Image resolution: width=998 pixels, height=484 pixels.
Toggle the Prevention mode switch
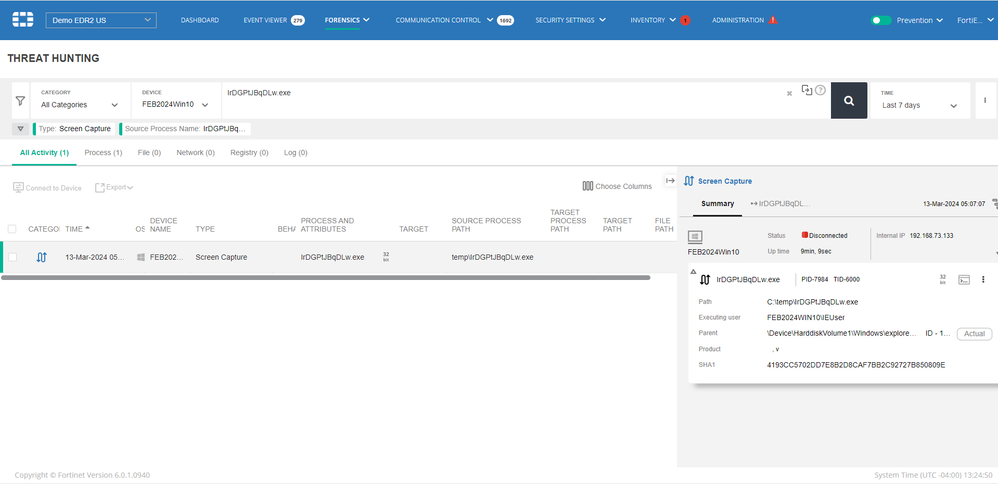(x=882, y=20)
